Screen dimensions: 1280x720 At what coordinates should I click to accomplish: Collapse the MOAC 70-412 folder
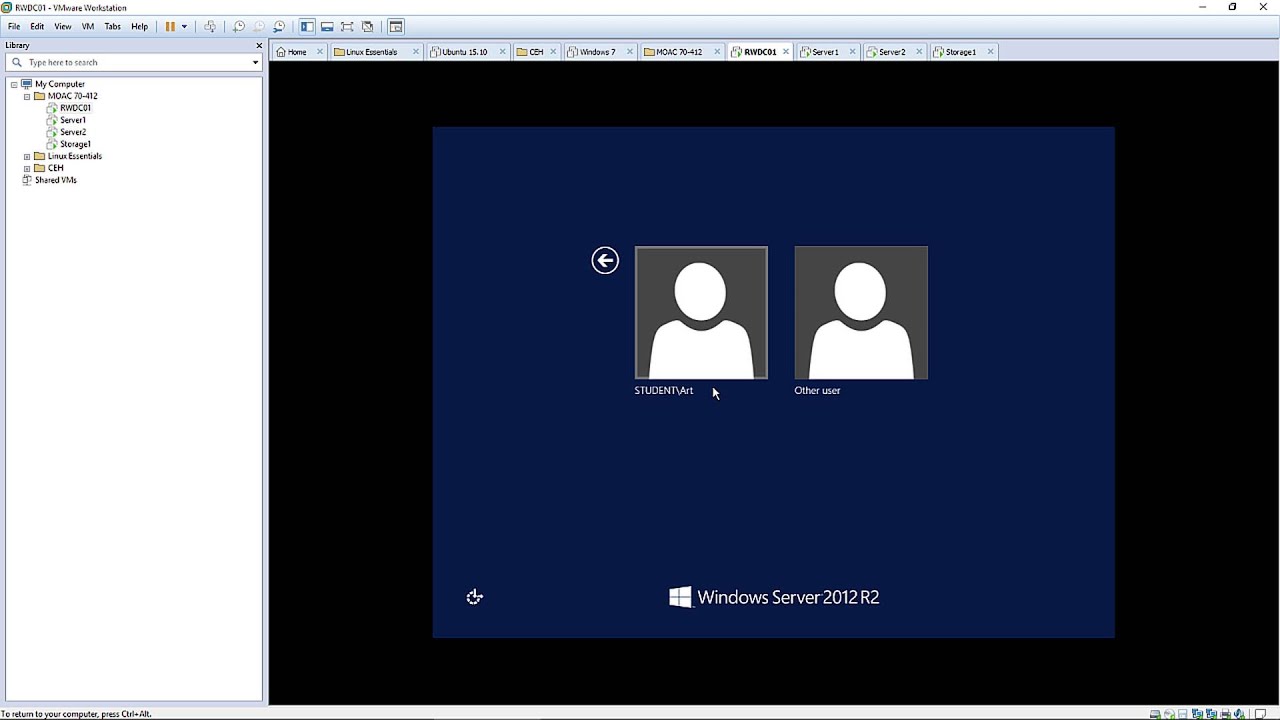point(27,96)
